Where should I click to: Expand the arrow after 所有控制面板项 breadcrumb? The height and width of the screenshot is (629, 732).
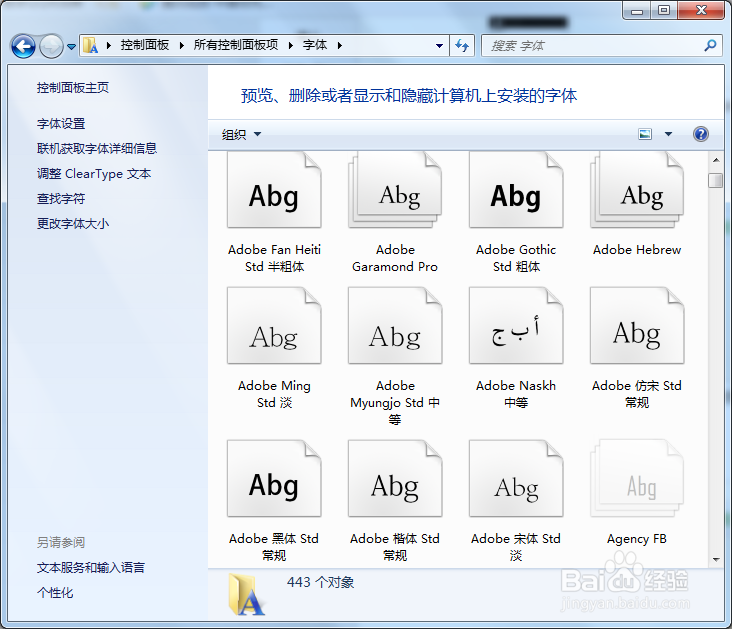coord(291,45)
